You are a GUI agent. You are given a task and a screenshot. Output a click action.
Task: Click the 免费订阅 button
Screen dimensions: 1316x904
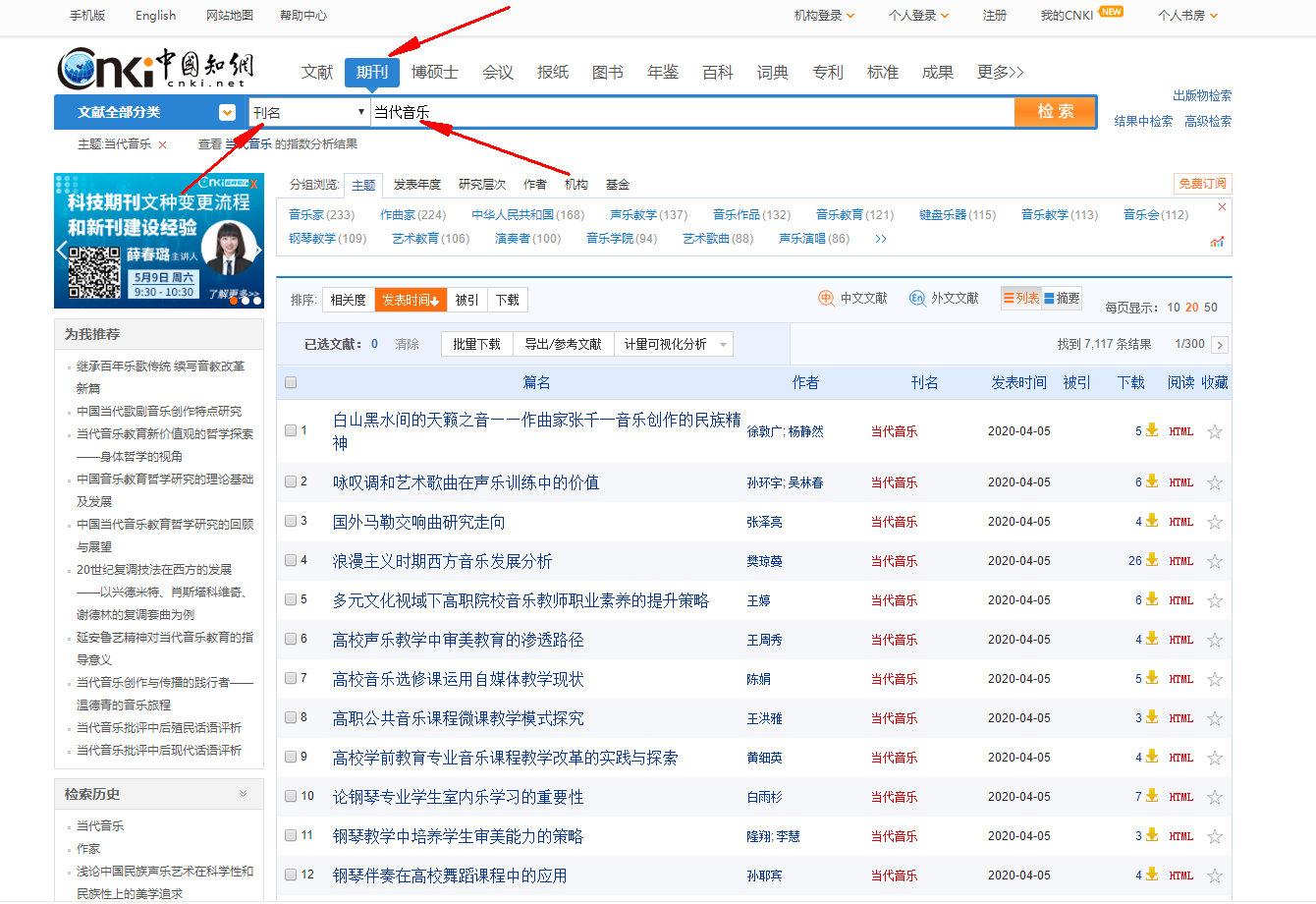(x=1202, y=184)
